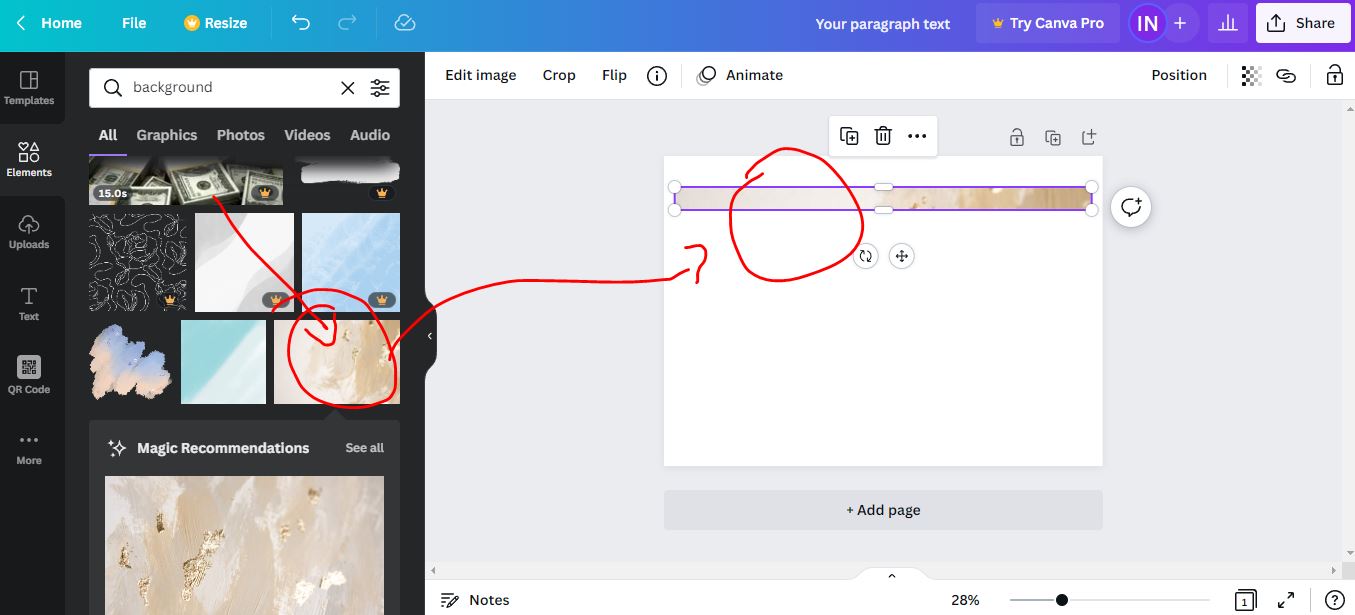Click the Undo arrow

(x=300, y=22)
